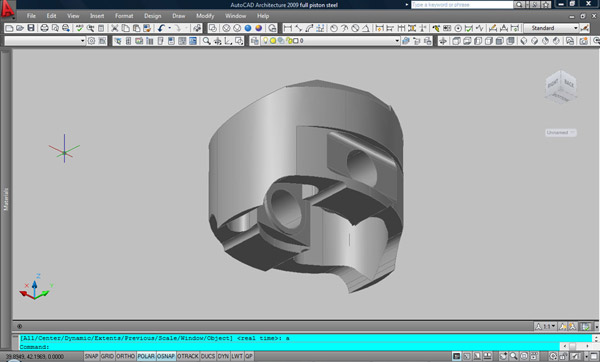Disable POLAR tracking in status bar
The image size is (600, 362).
click(x=146, y=356)
